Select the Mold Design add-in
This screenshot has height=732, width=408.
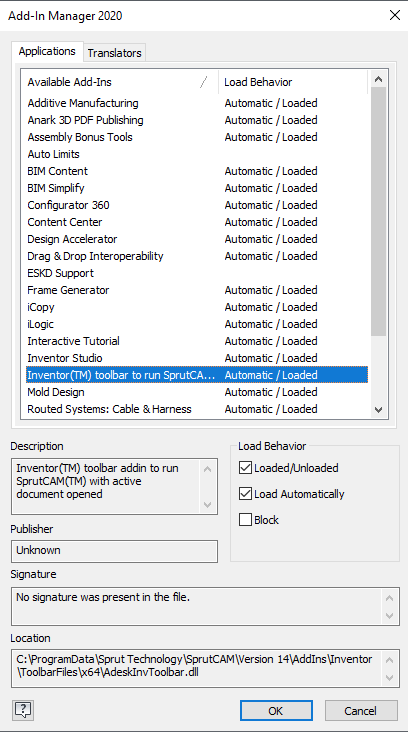point(195,392)
